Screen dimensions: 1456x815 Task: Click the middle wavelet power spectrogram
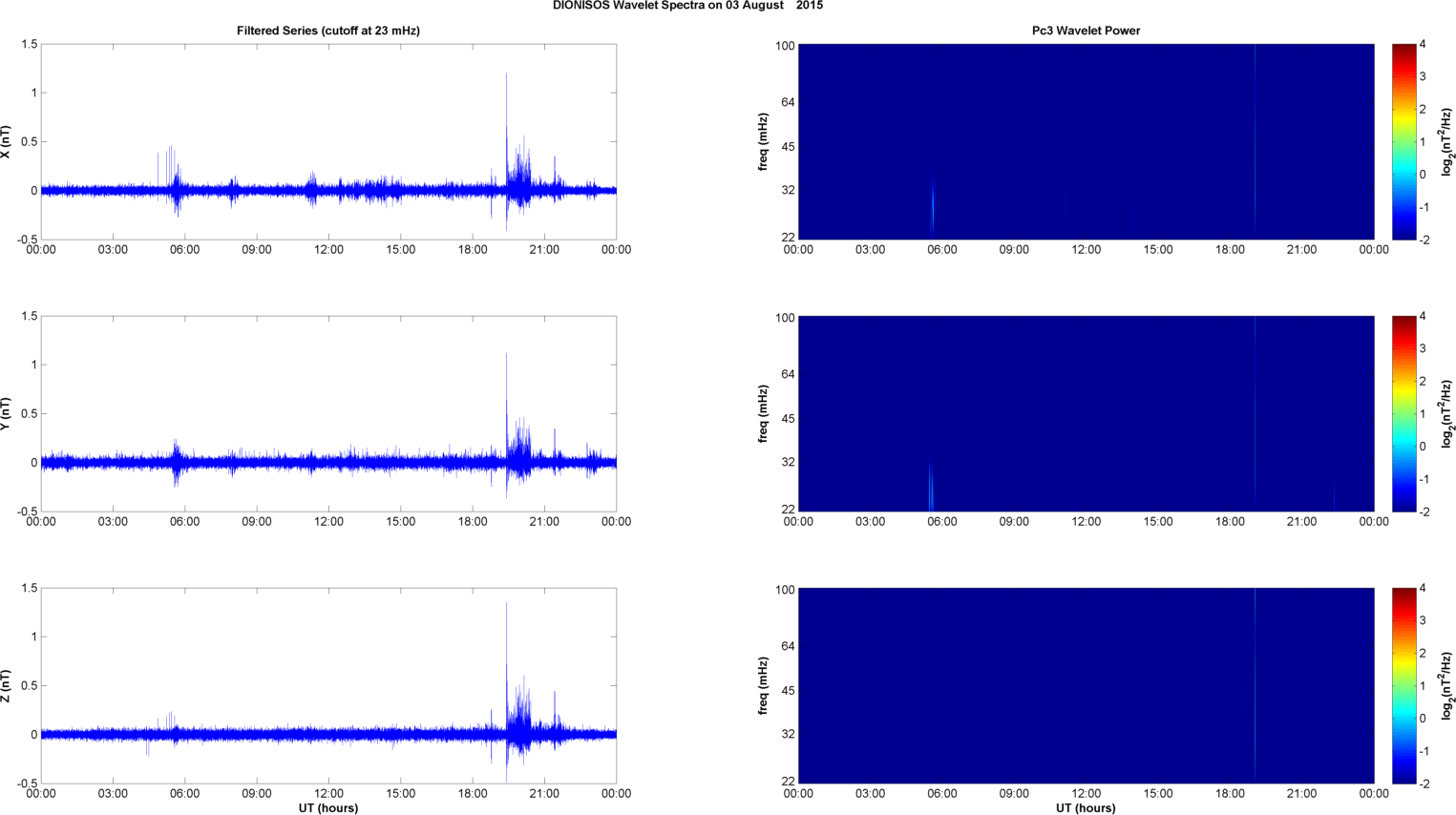coord(1086,414)
